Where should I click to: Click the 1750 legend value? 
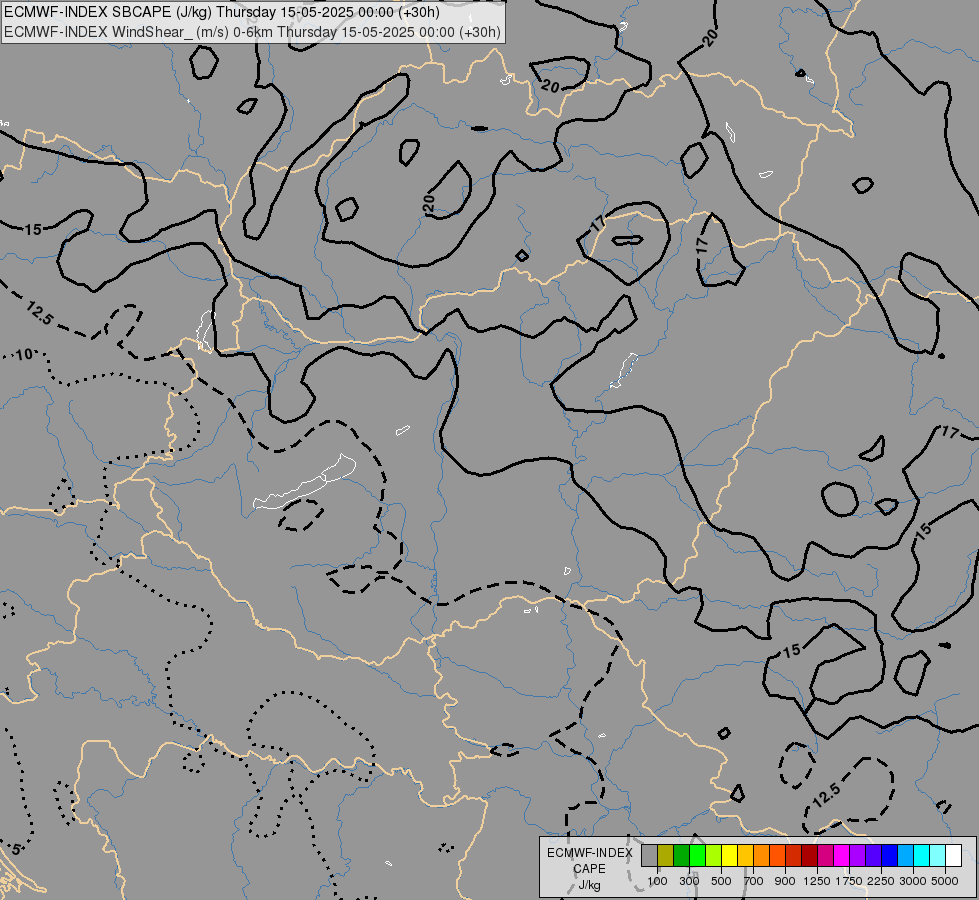[x=849, y=881]
